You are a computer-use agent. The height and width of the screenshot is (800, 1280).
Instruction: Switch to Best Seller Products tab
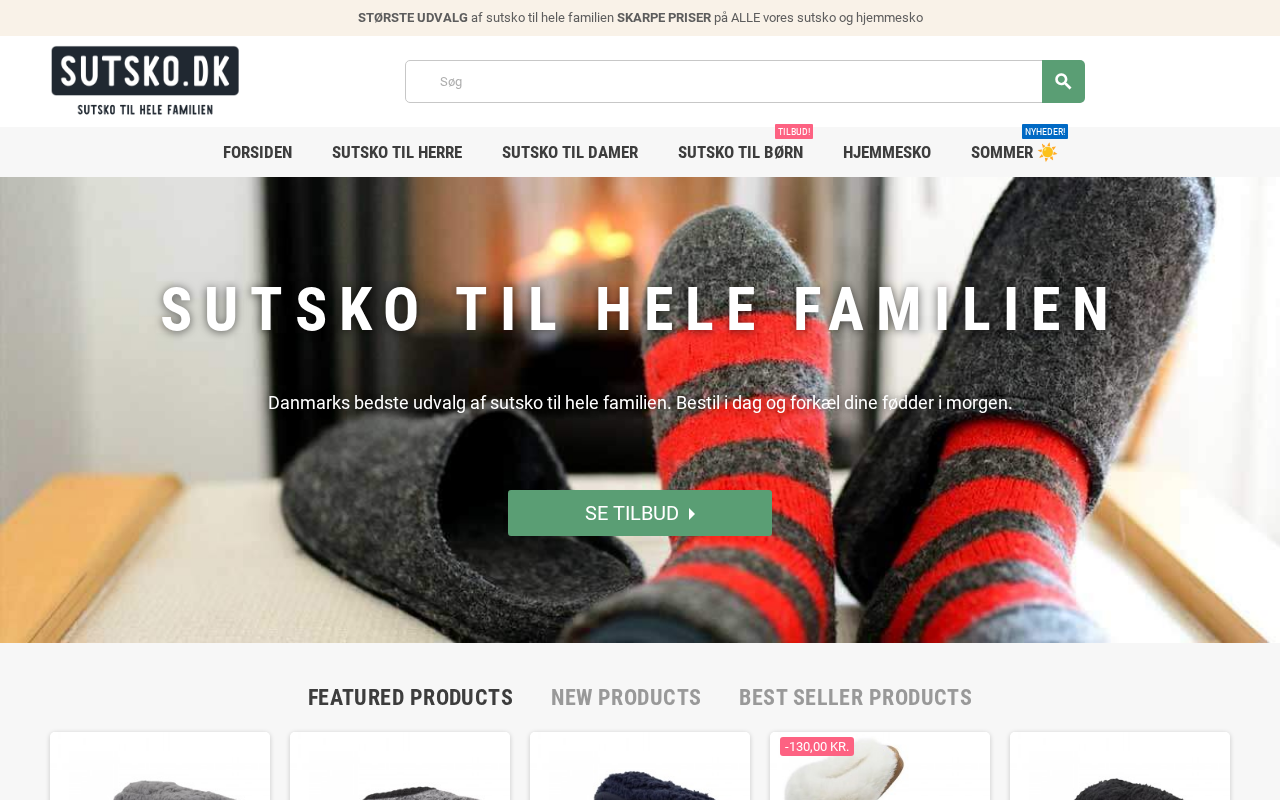click(x=855, y=697)
